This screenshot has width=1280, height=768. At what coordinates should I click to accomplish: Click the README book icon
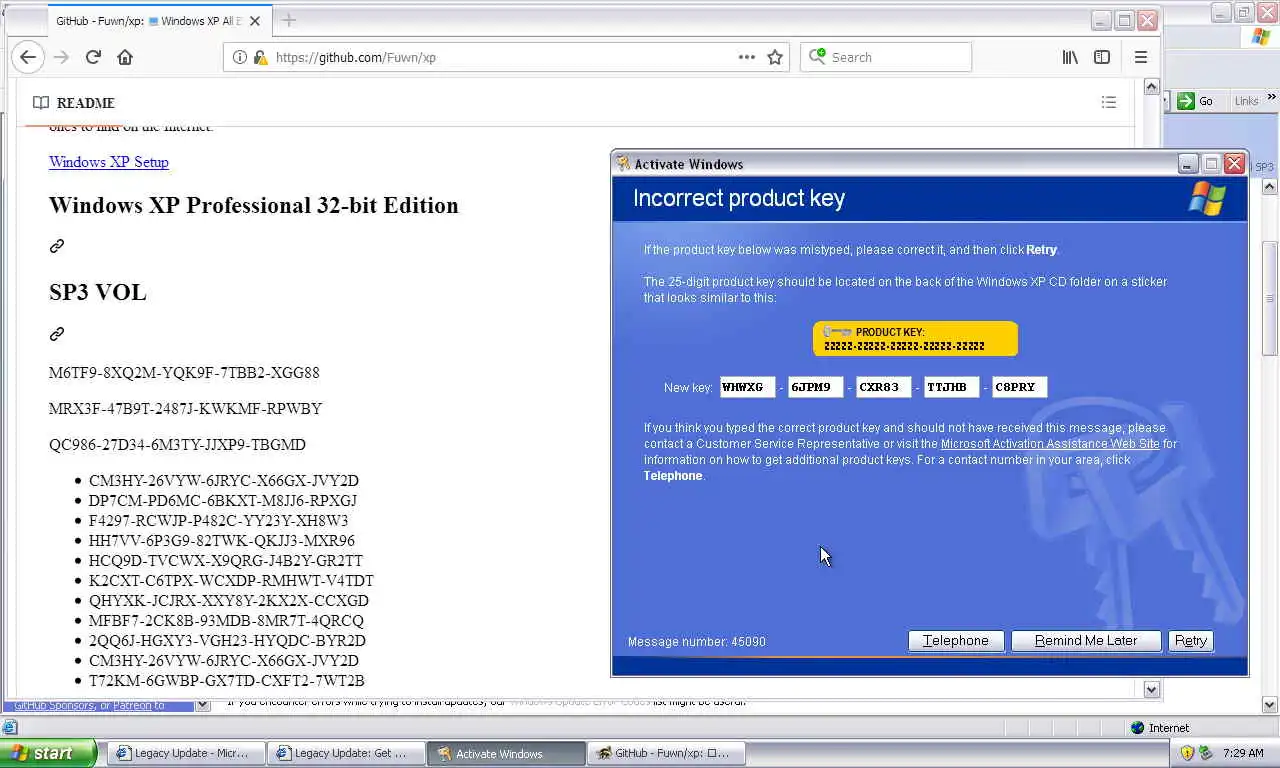pos(40,102)
